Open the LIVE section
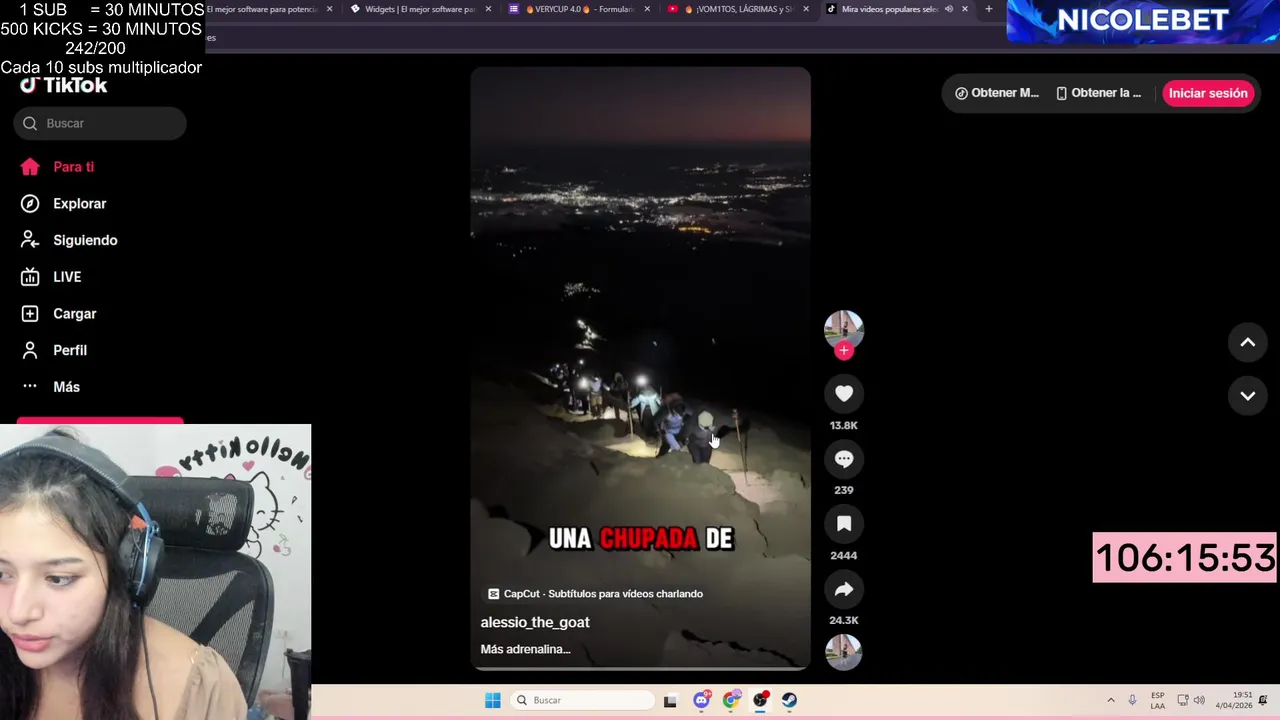1280x720 pixels. coord(52,277)
